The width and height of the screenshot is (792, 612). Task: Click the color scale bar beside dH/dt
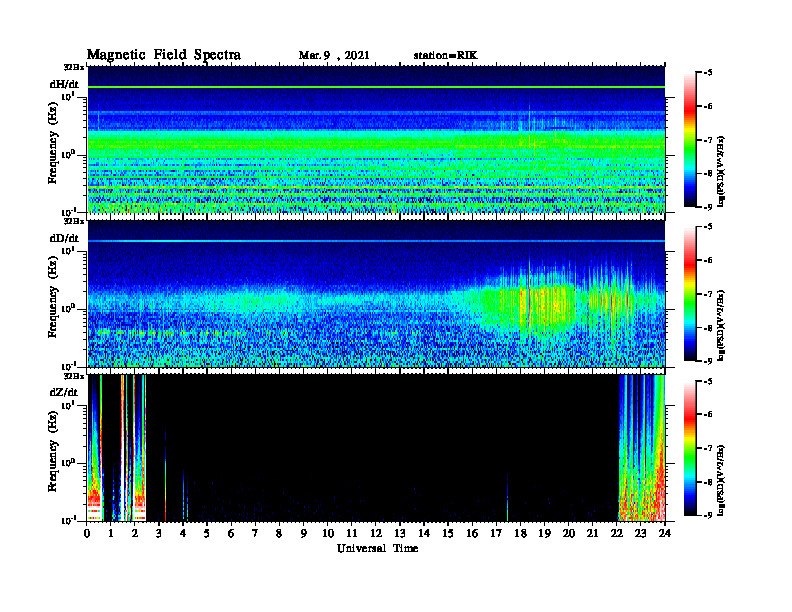coord(690,139)
